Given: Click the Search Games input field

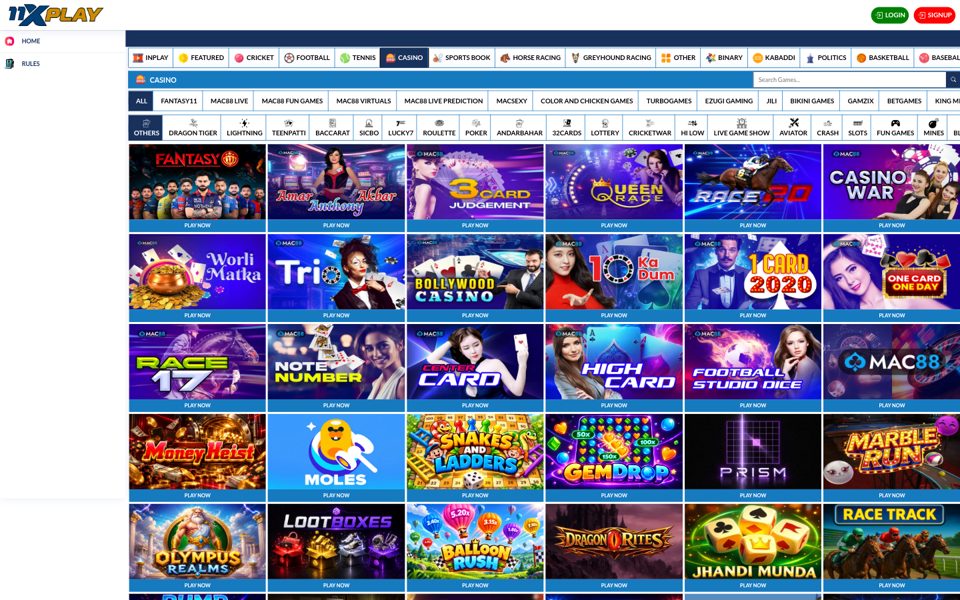Looking at the screenshot, I should coord(849,80).
